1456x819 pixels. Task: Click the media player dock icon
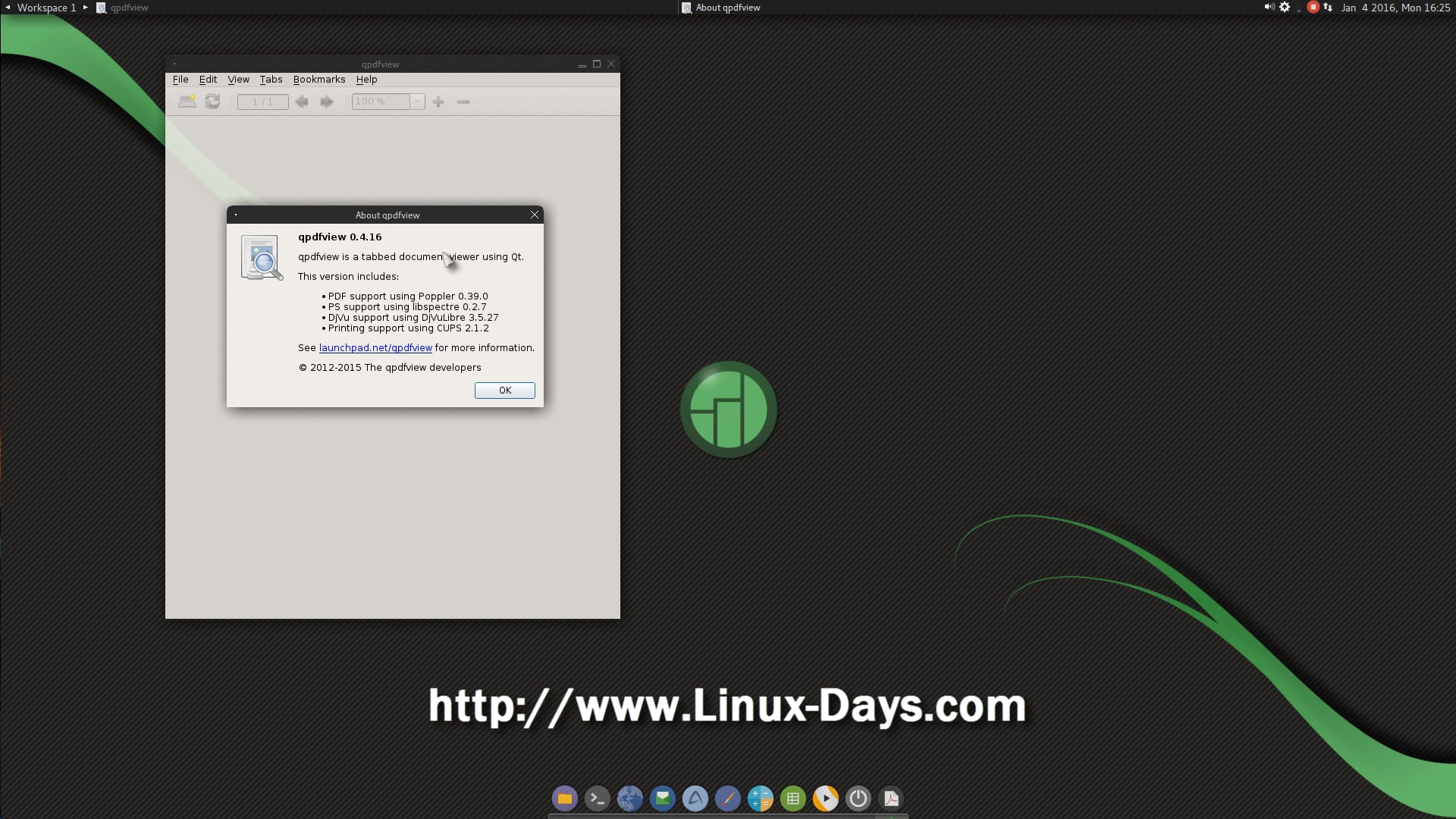tap(826, 799)
